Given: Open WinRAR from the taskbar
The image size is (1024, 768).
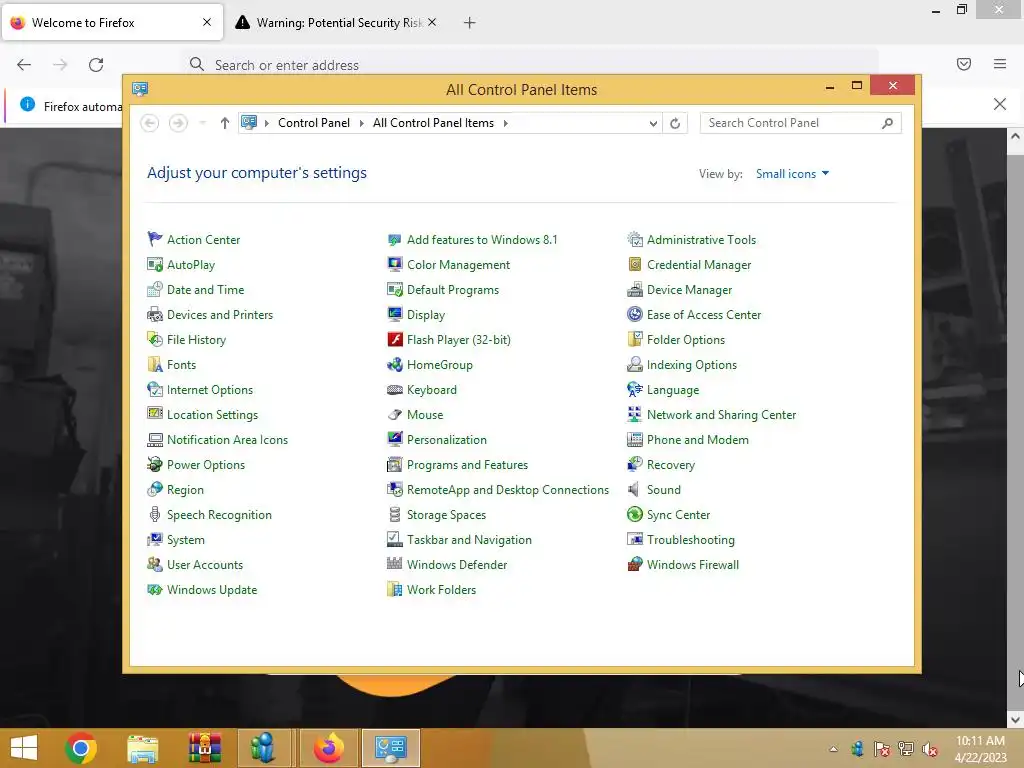Looking at the screenshot, I should (204, 748).
